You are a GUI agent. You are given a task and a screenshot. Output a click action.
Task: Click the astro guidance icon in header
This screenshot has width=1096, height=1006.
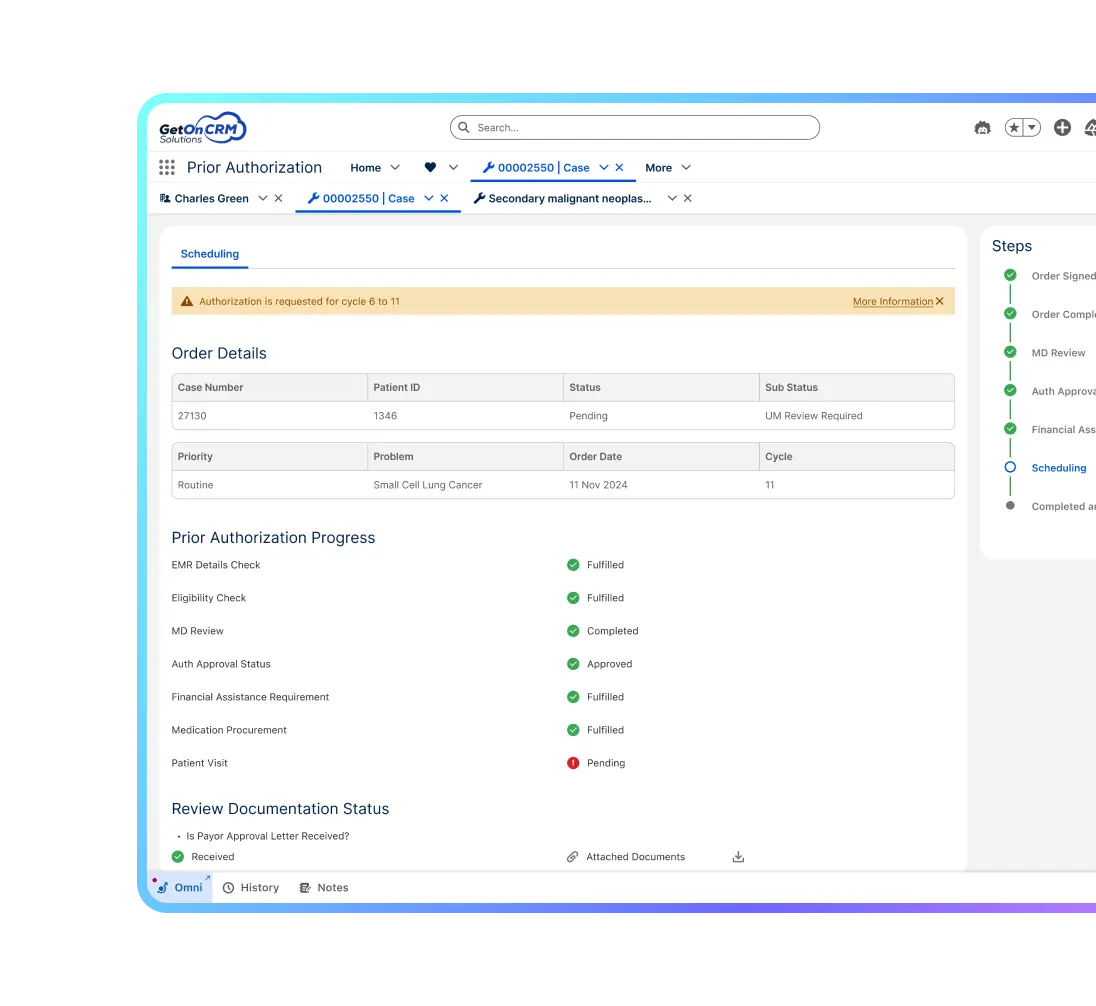(x=982, y=128)
